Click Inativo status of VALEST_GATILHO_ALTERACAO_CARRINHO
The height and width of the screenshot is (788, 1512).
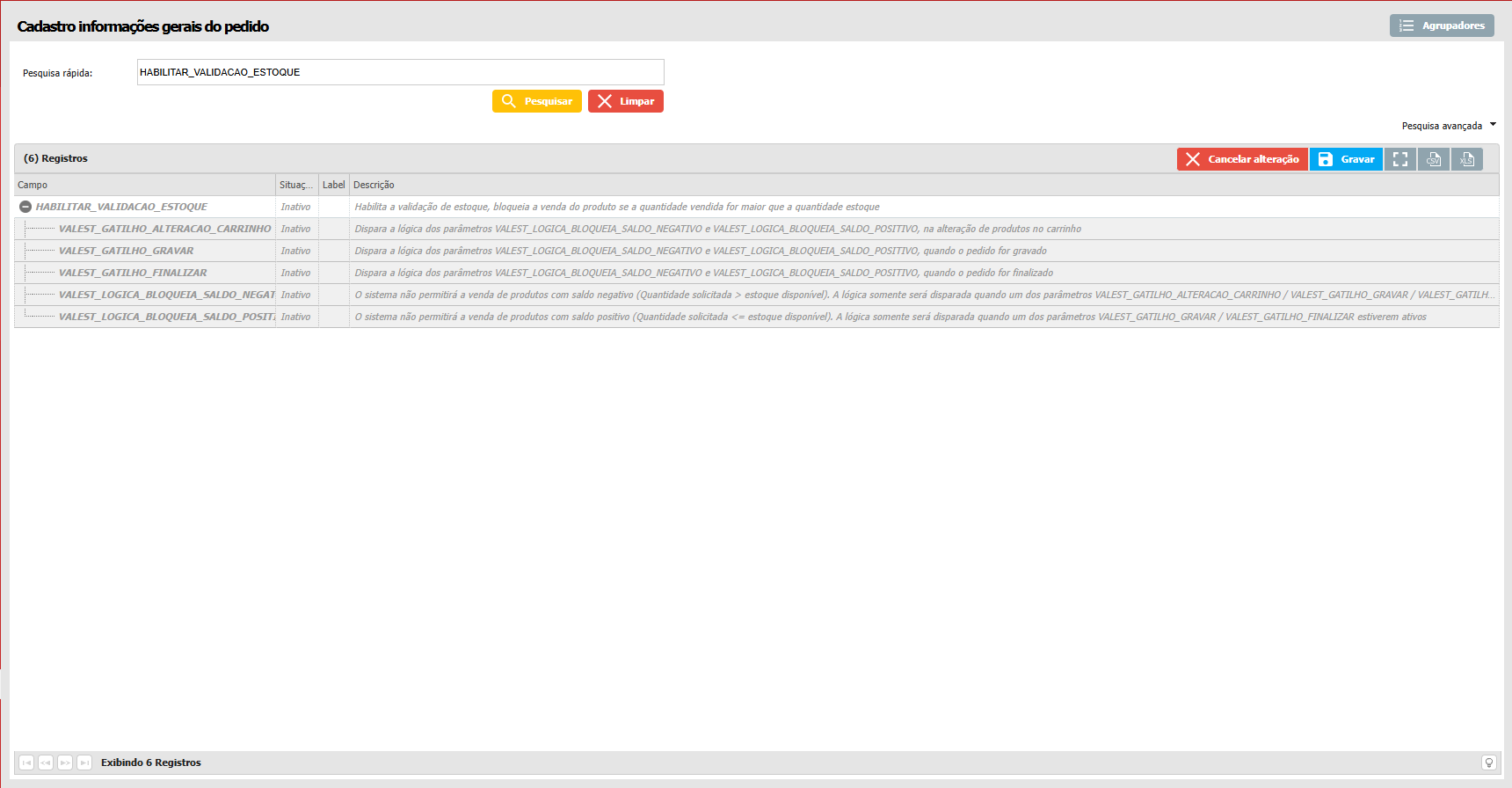coord(296,229)
